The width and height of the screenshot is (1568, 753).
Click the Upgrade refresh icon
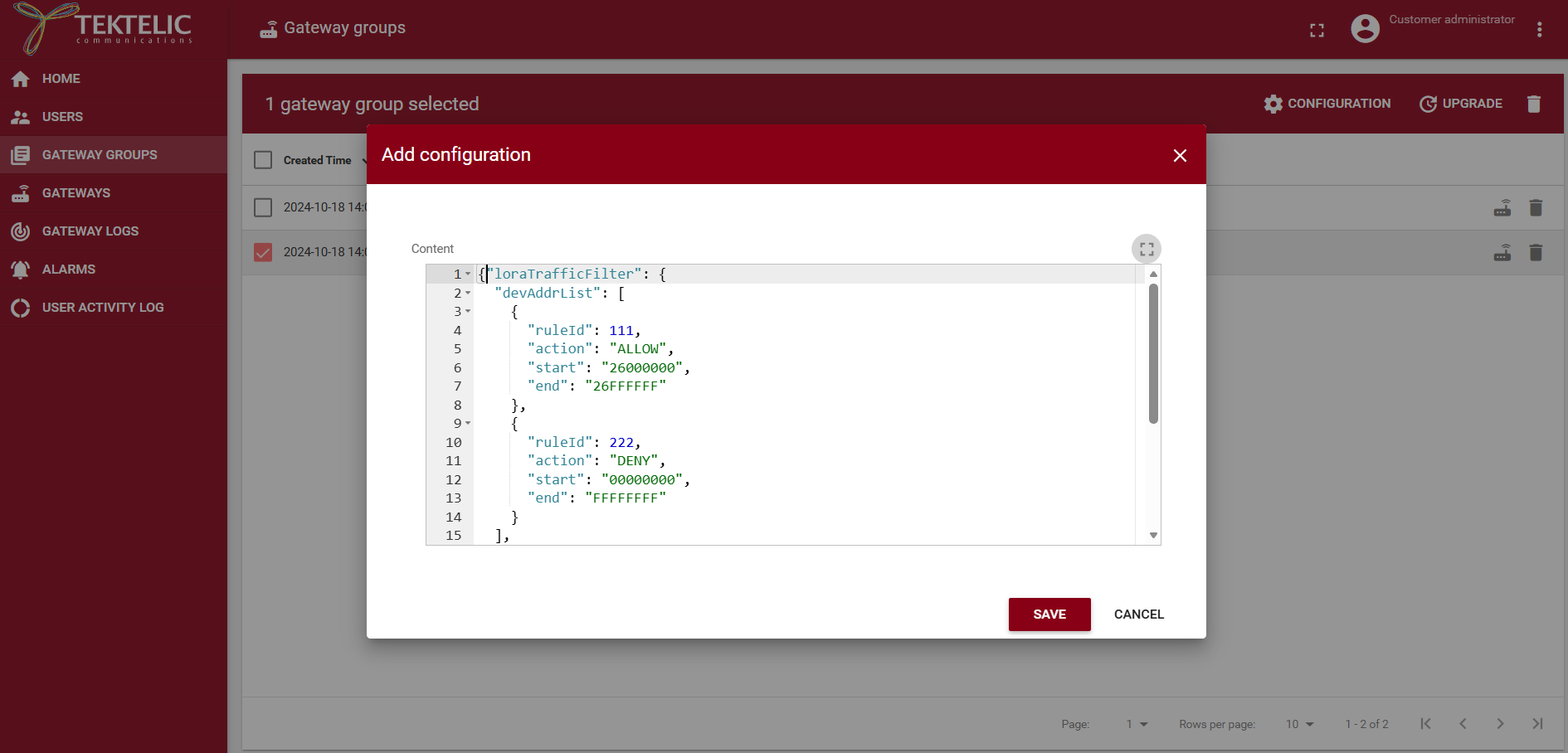(1428, 104)
